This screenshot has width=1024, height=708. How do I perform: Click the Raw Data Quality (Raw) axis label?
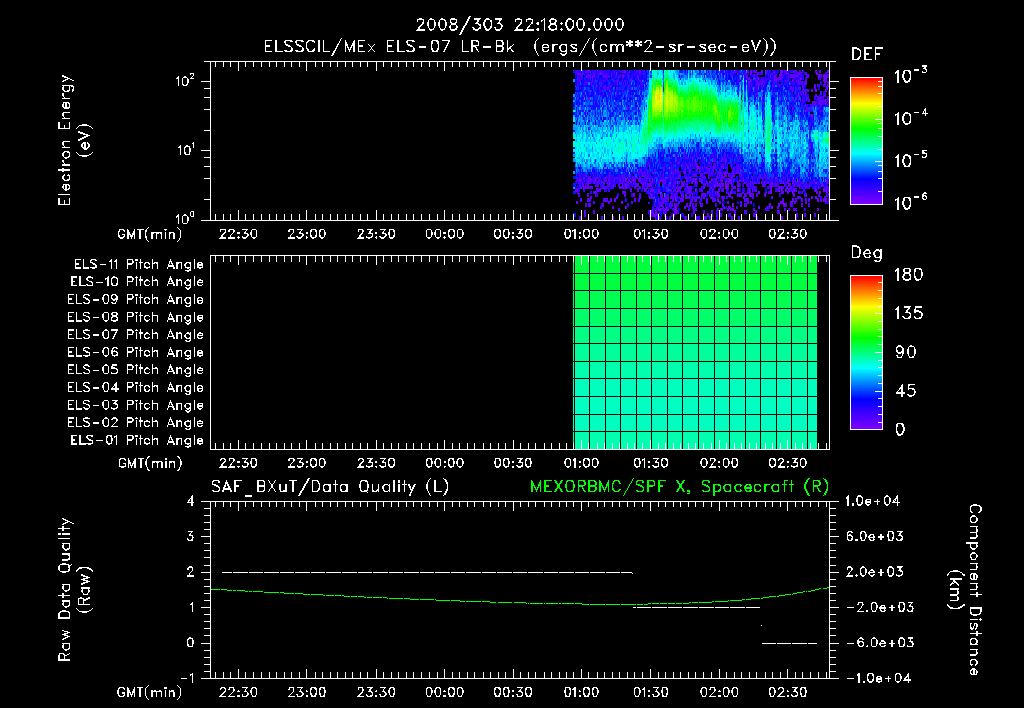[x=74, y=590]
